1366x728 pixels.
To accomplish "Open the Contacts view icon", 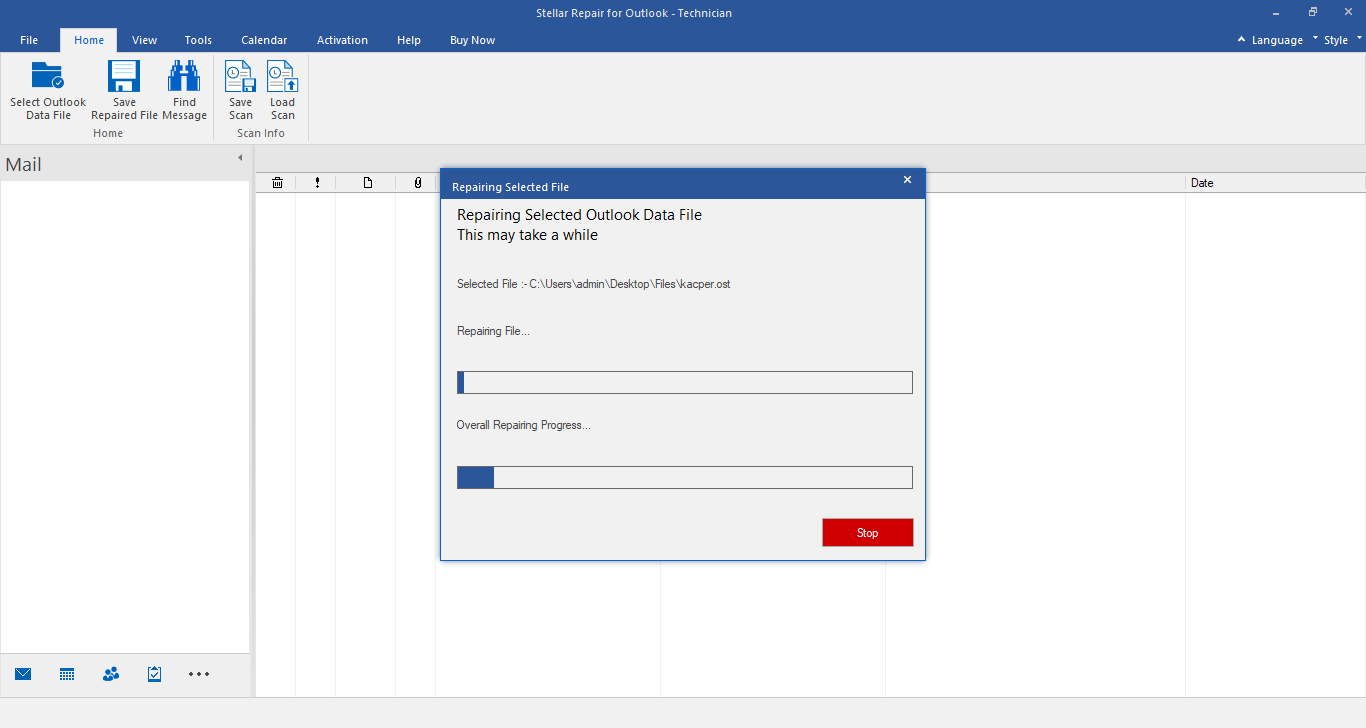I will (110, 673).
